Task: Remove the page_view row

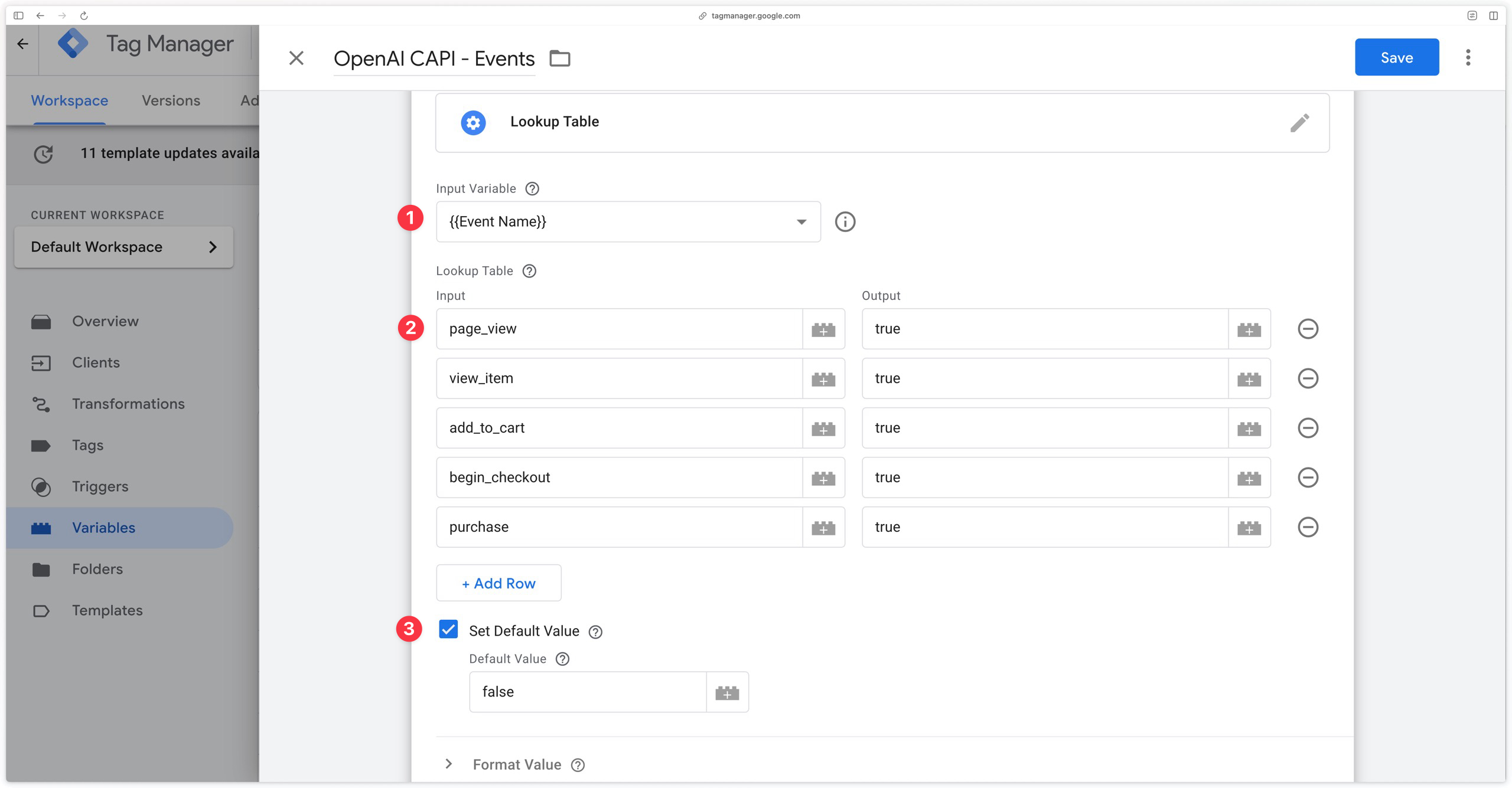Action: [1308, 329]
